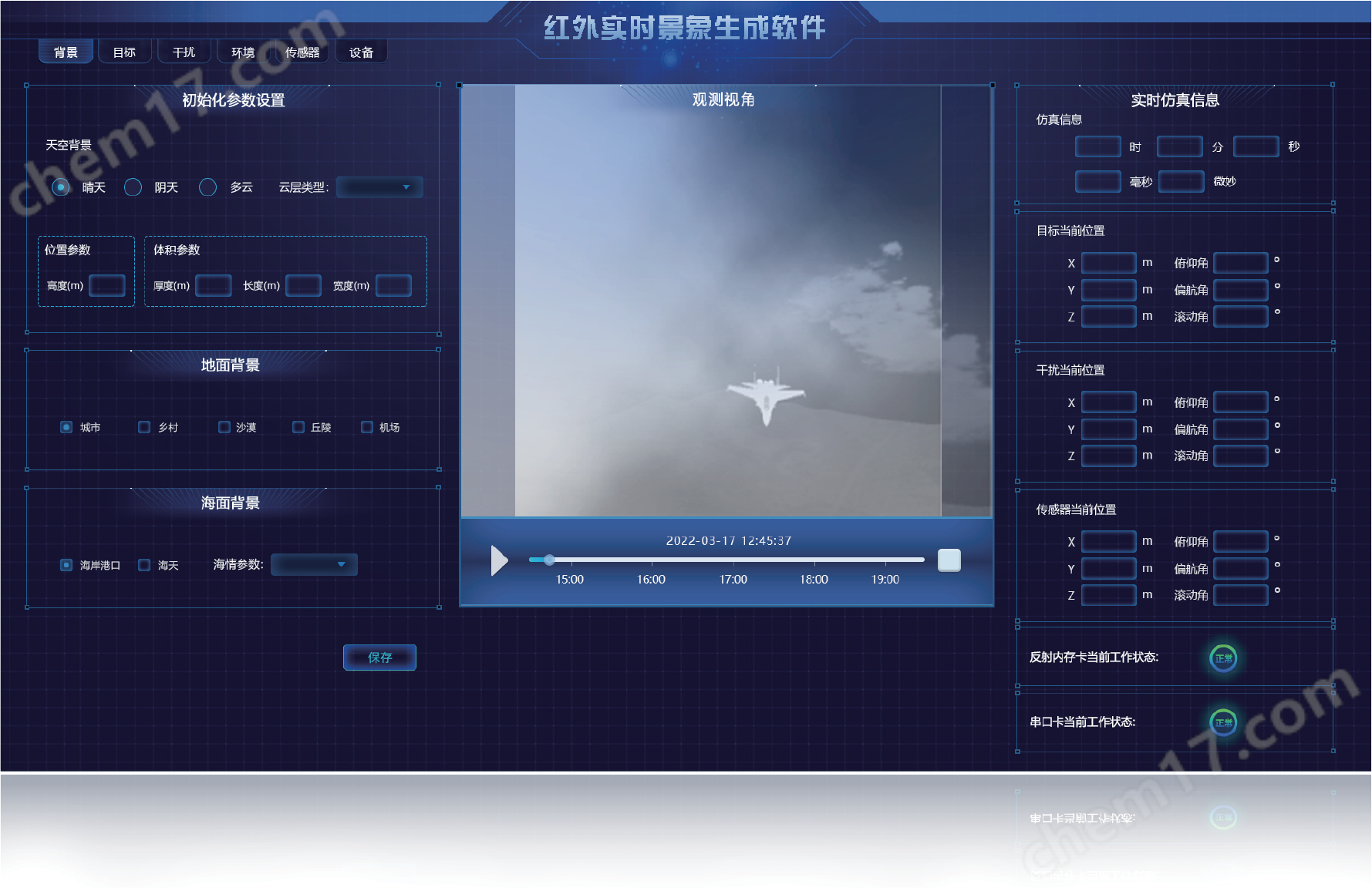Switch to the 干扰 tab
1372x888 pixels.
point(184,52)
